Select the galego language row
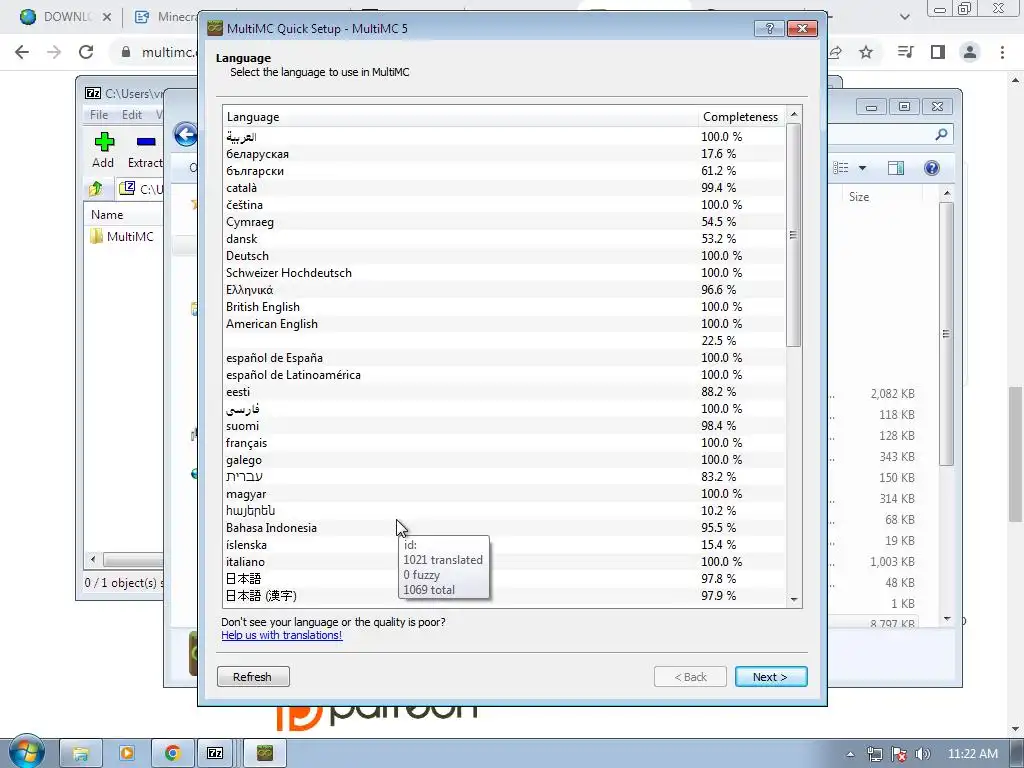 click(x=504, y=459)
